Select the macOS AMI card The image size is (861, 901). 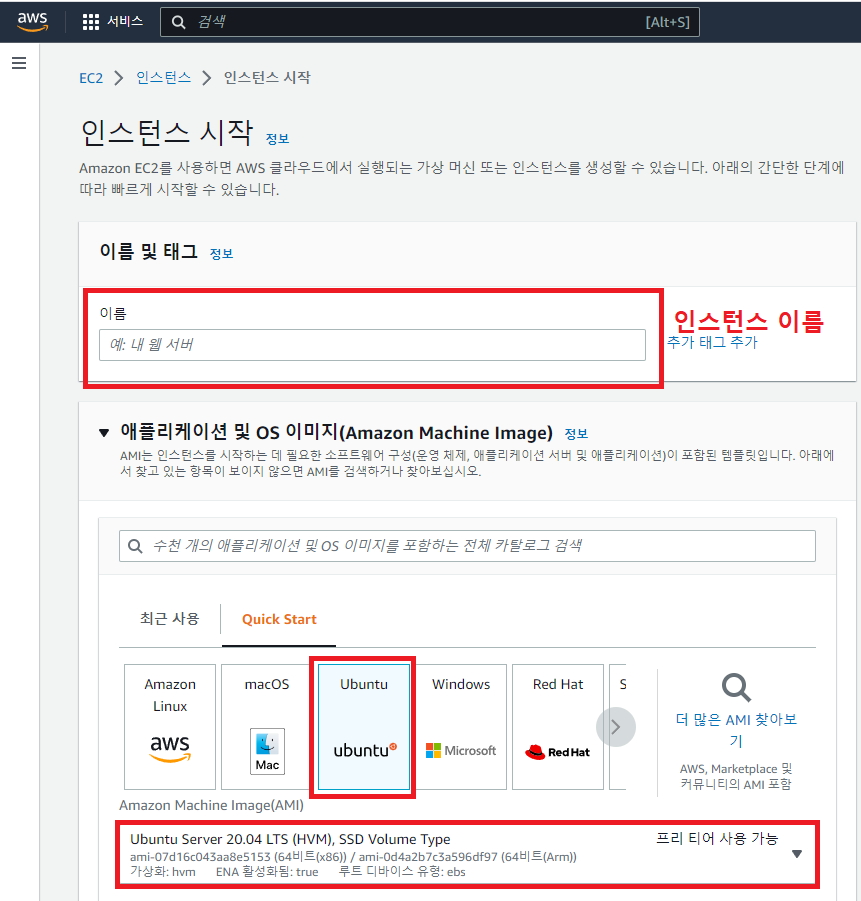point(267,727)
